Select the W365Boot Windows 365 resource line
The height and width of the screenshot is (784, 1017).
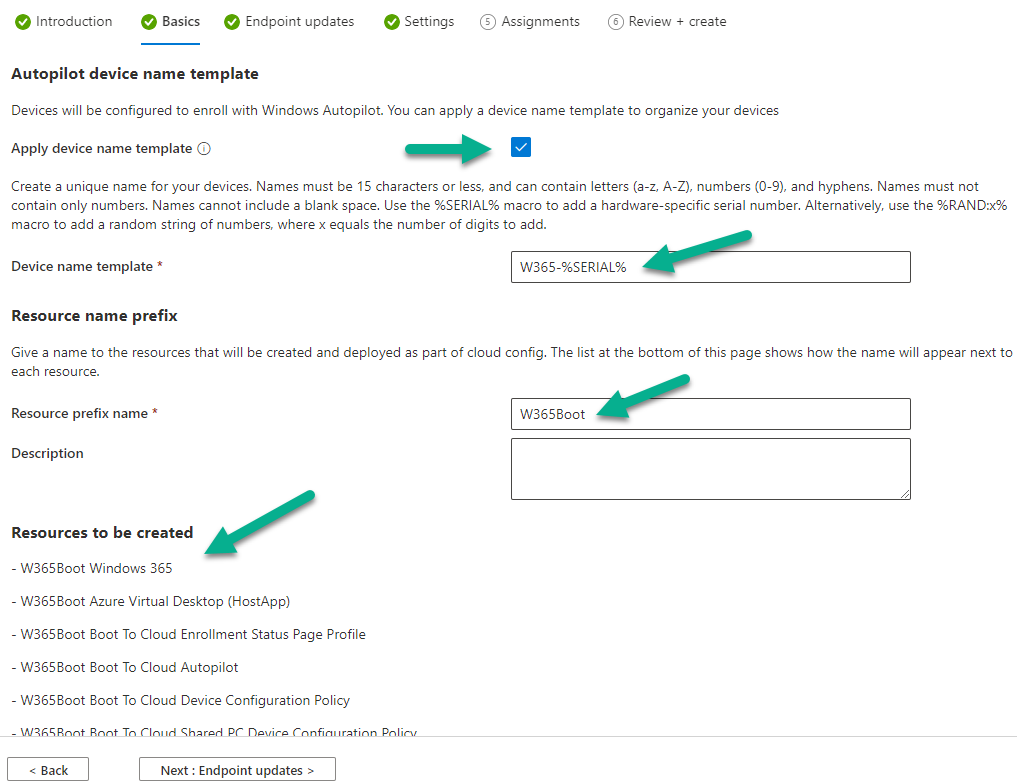pyautogui.click(x=91, y=568)
